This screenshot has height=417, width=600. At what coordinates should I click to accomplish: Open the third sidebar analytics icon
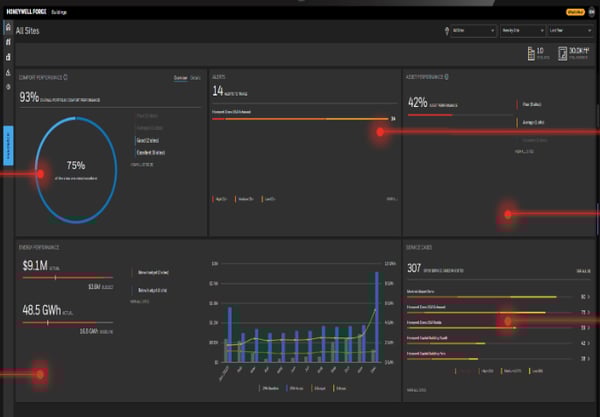coord(8,59)
